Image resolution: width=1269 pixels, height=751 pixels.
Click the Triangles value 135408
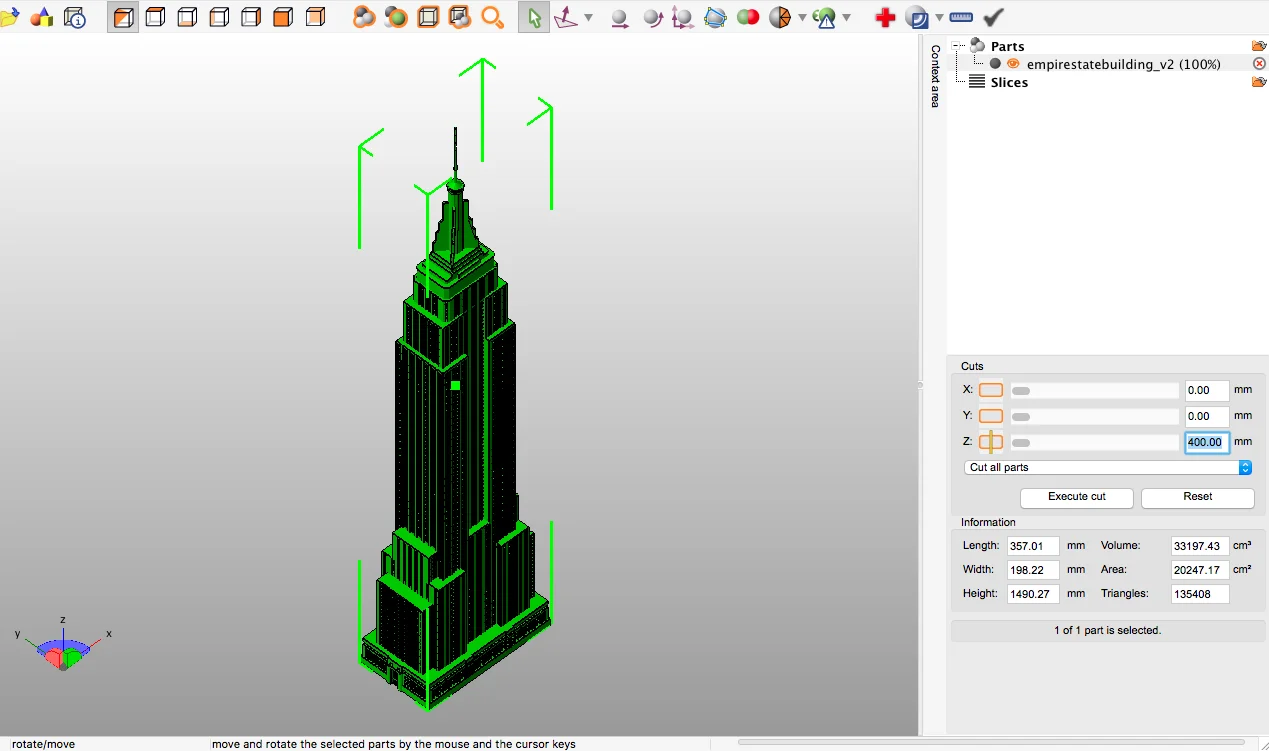click(x=1200, y=594)
